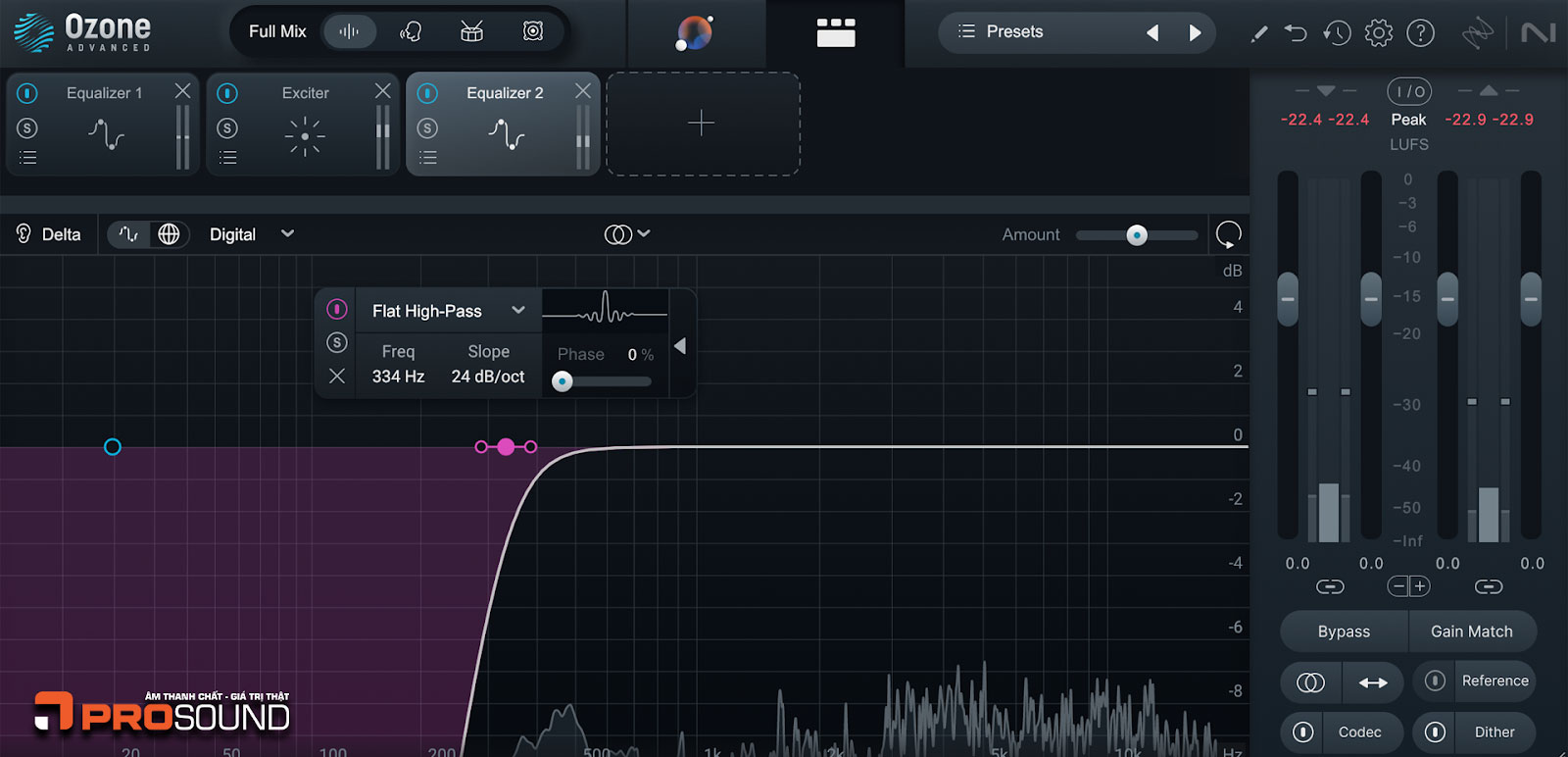The image size is (1568, 757).
Task: Open the history clock icon
Action: (x=1337, y=32)
